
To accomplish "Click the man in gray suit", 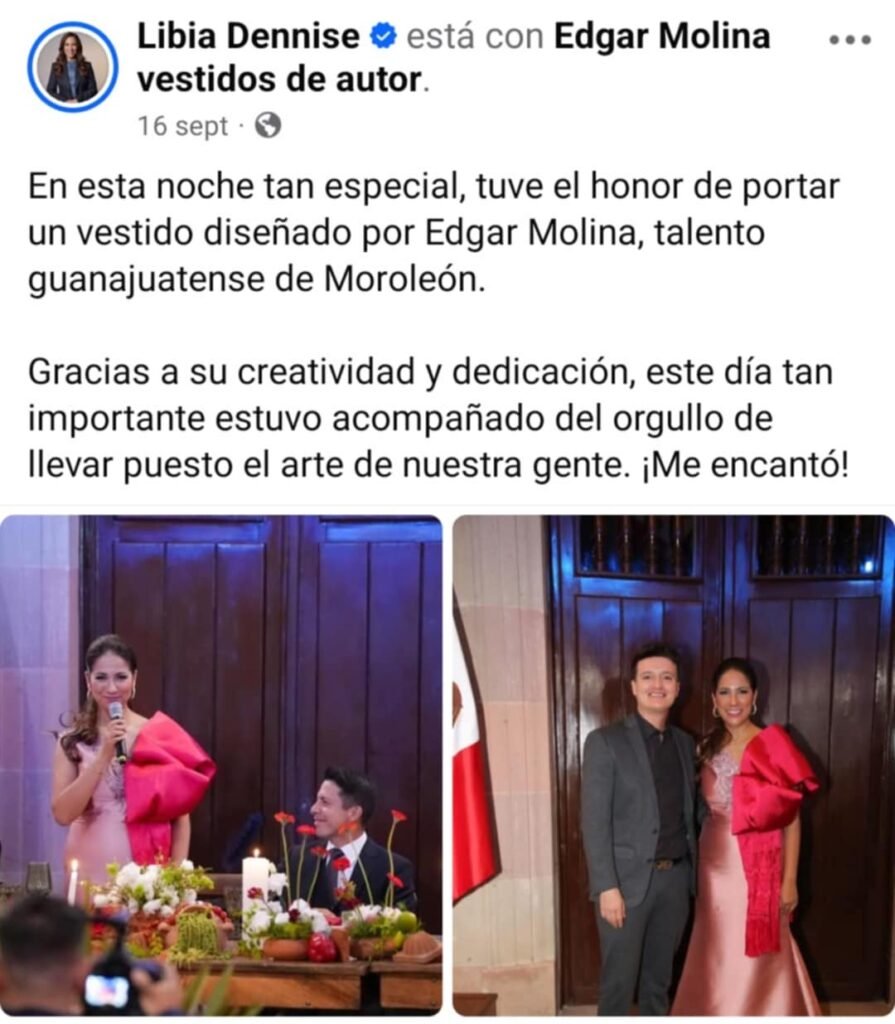I will coord(640,829).
